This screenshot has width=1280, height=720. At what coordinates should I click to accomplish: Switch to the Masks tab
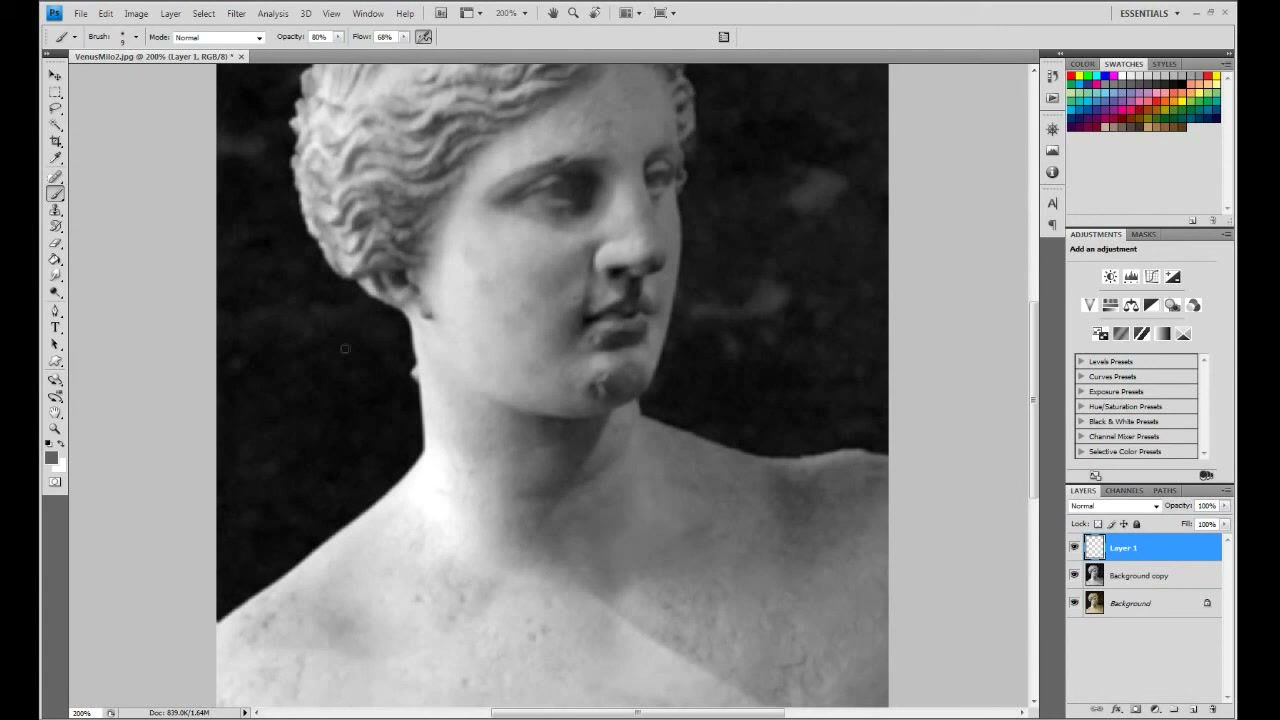[1143, 234]
